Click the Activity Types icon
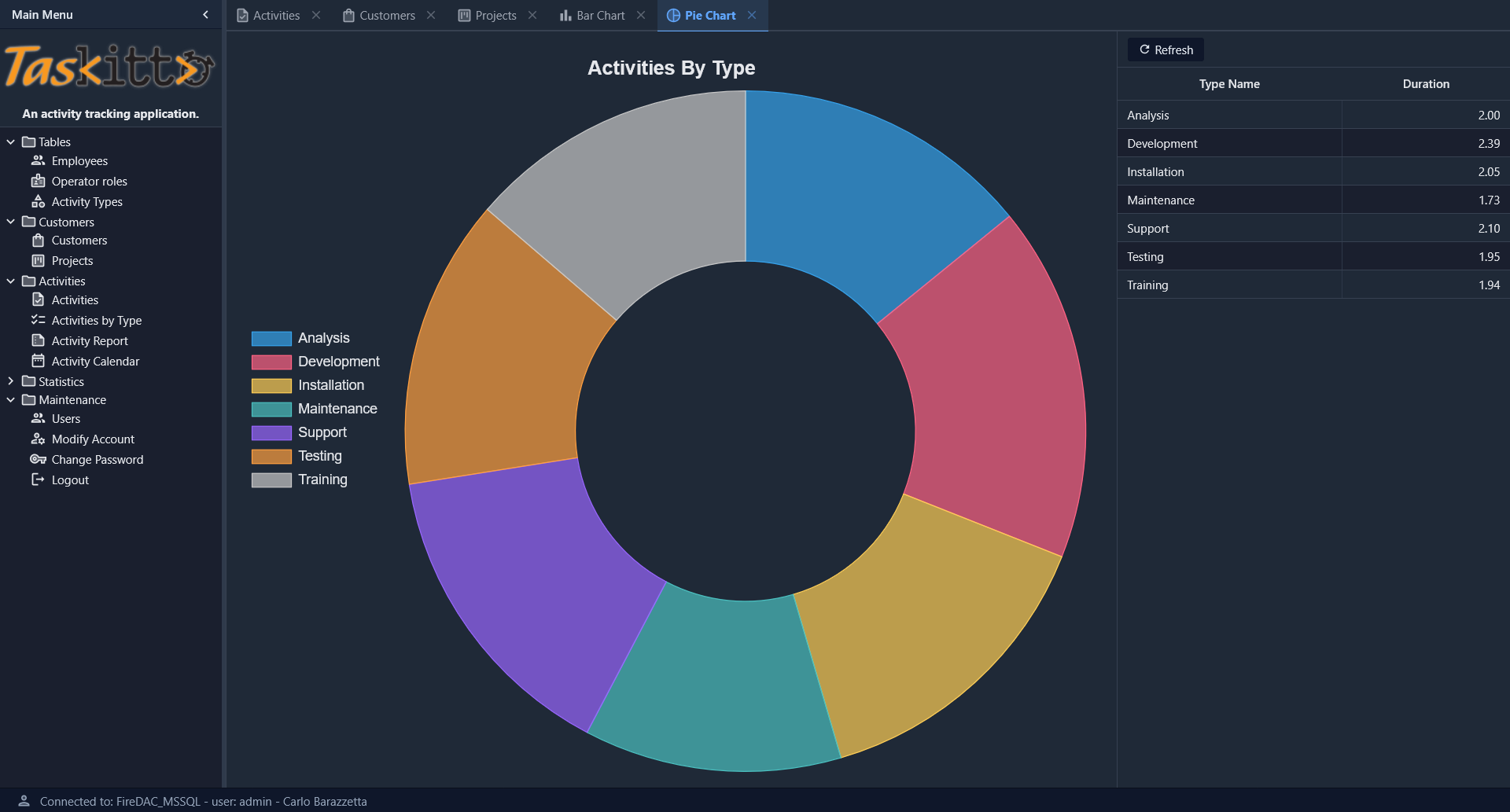 click(38, 201)
